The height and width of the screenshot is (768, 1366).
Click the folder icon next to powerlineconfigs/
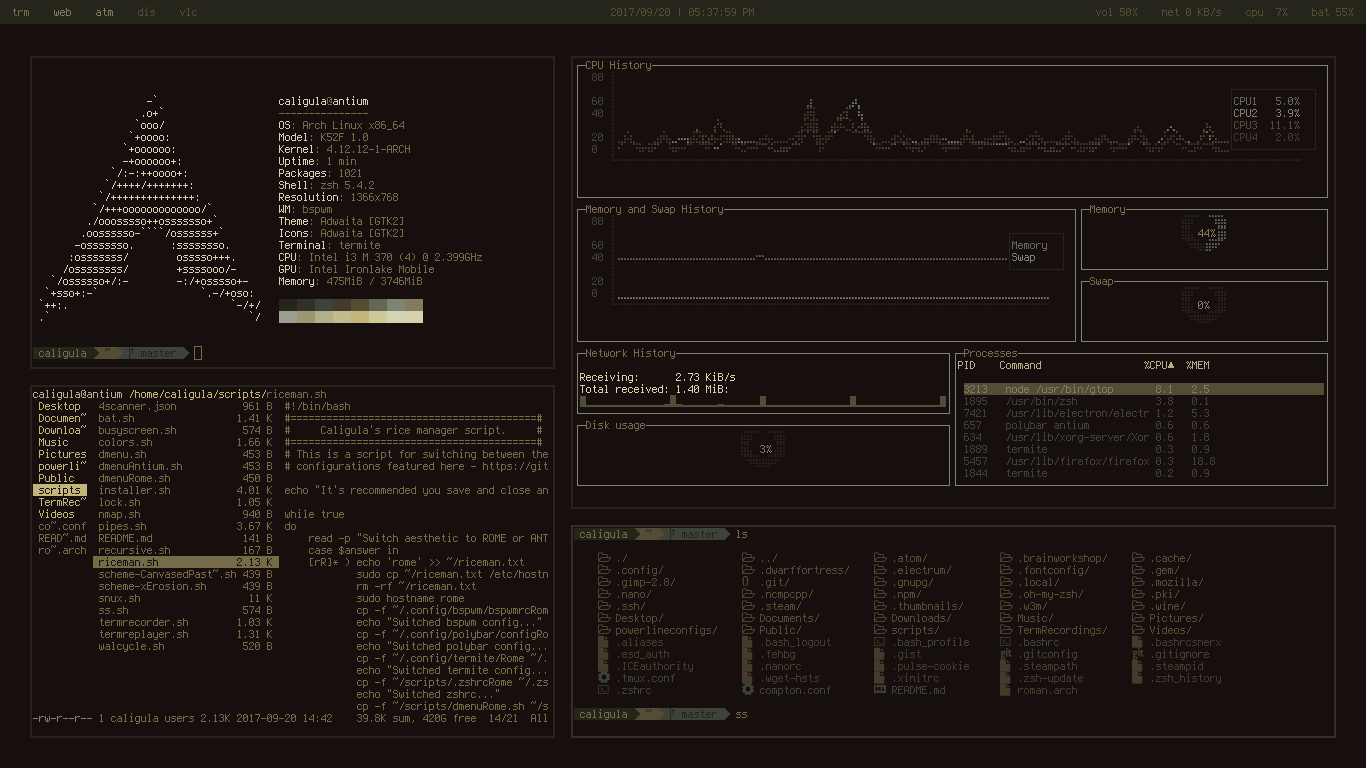604,630
